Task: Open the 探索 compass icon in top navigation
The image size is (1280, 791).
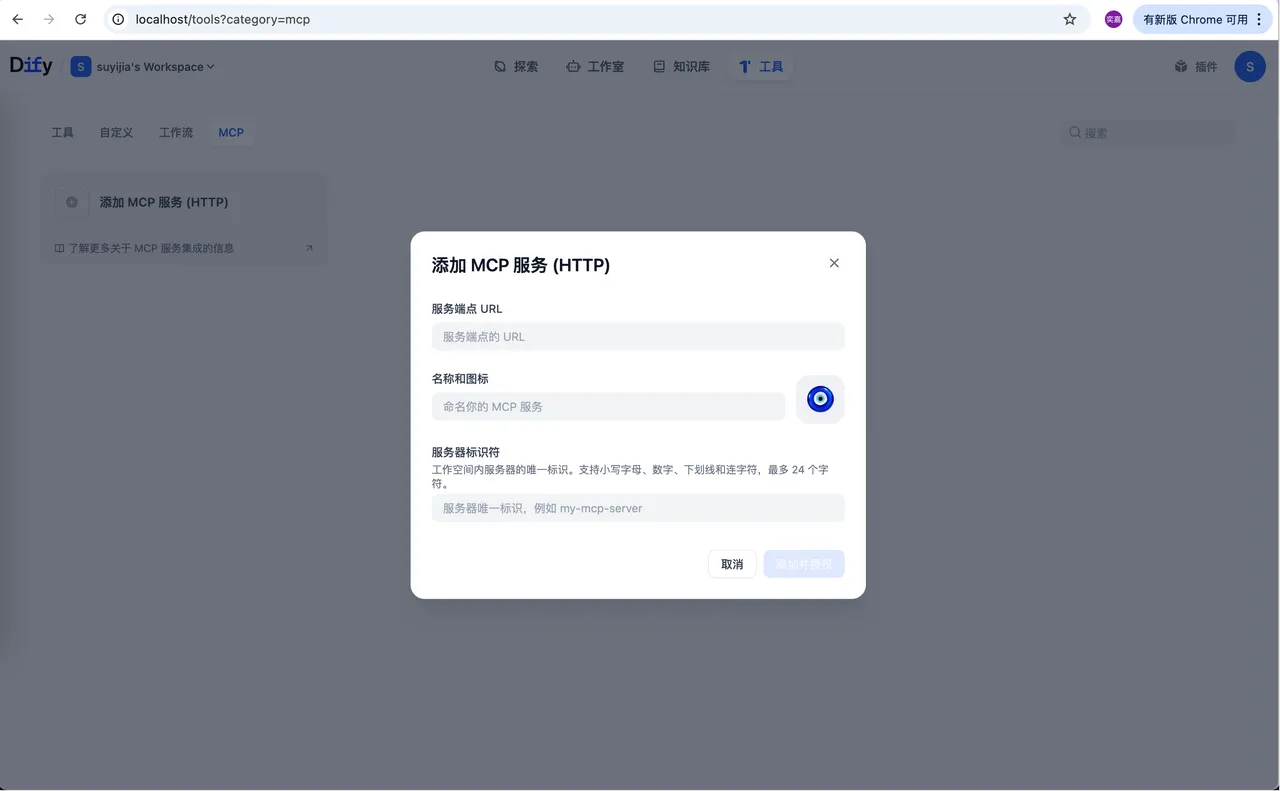Action: (501, 66)
